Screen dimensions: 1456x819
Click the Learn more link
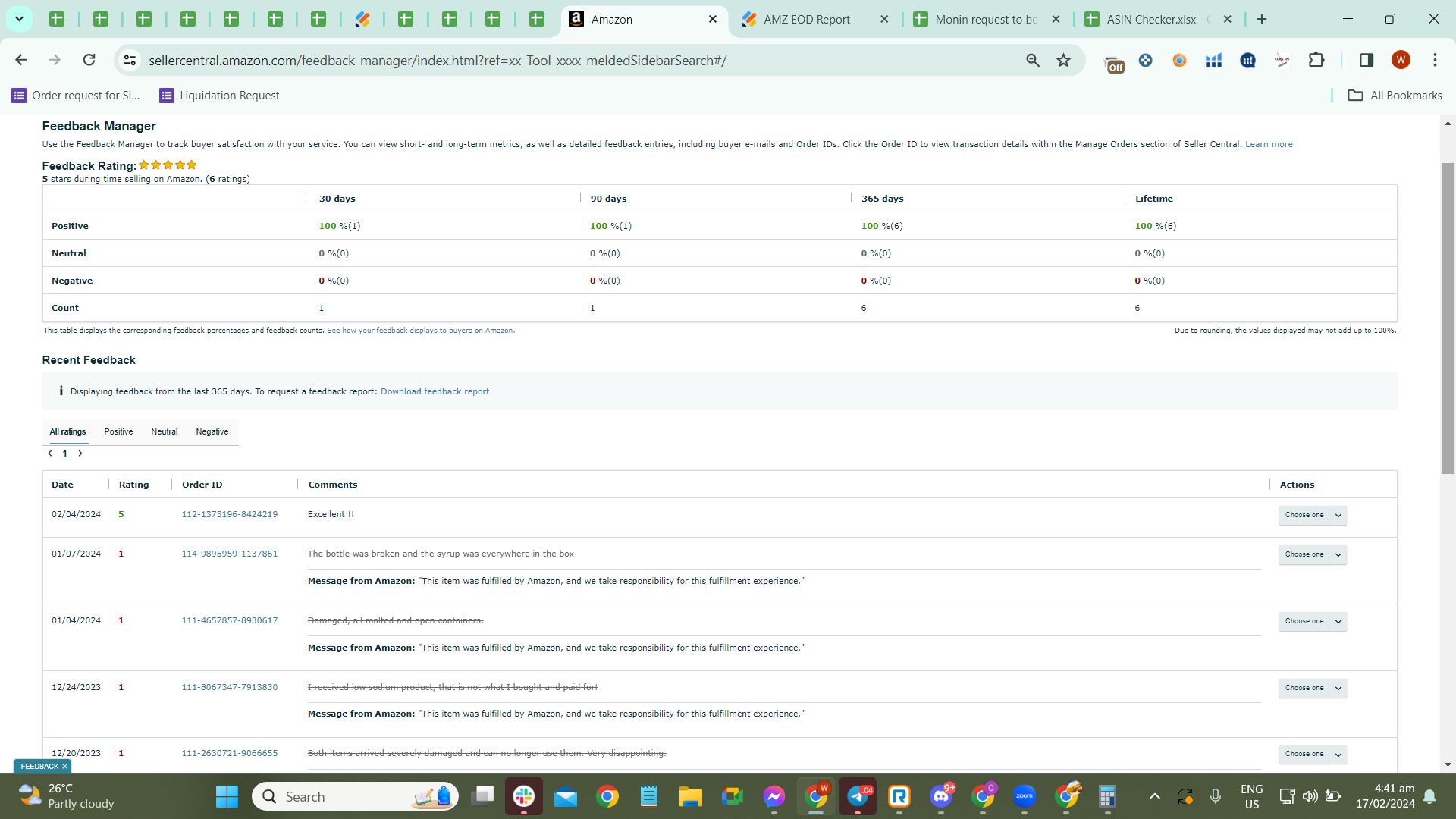click(x=1269, y=144)
